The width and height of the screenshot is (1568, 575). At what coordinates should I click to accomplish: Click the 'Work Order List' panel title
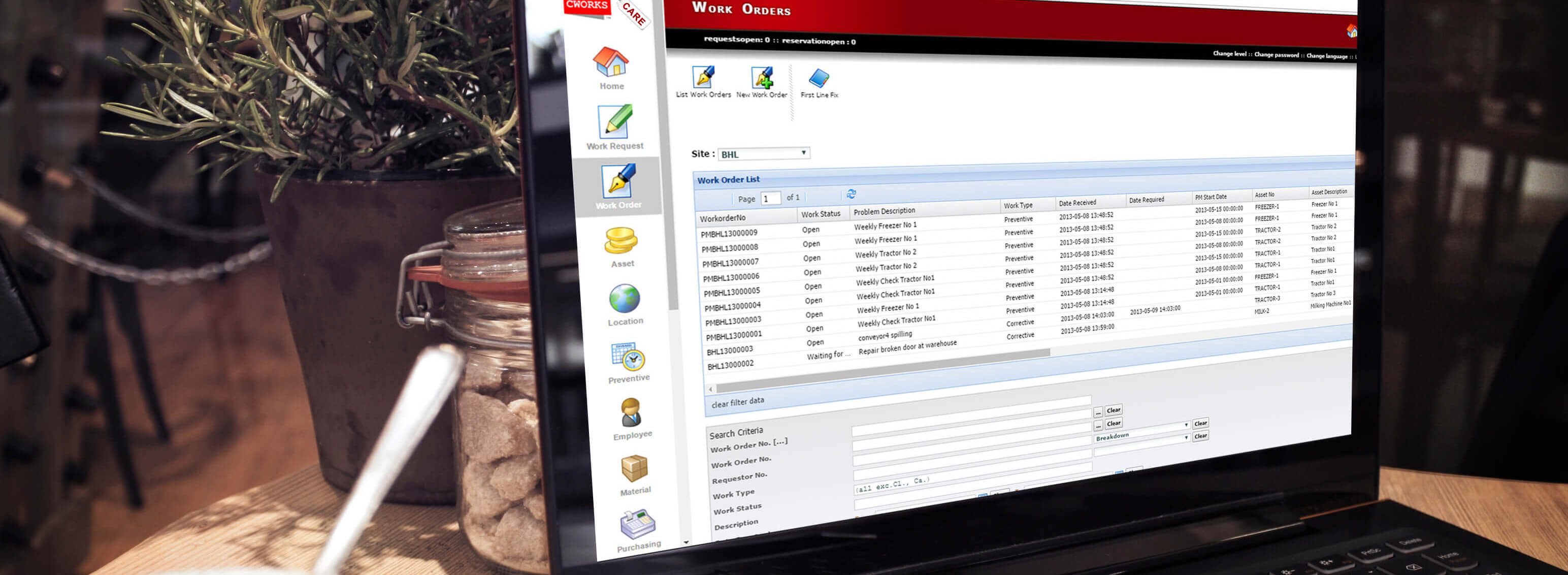pyautogui.click(x=728, y=180)
